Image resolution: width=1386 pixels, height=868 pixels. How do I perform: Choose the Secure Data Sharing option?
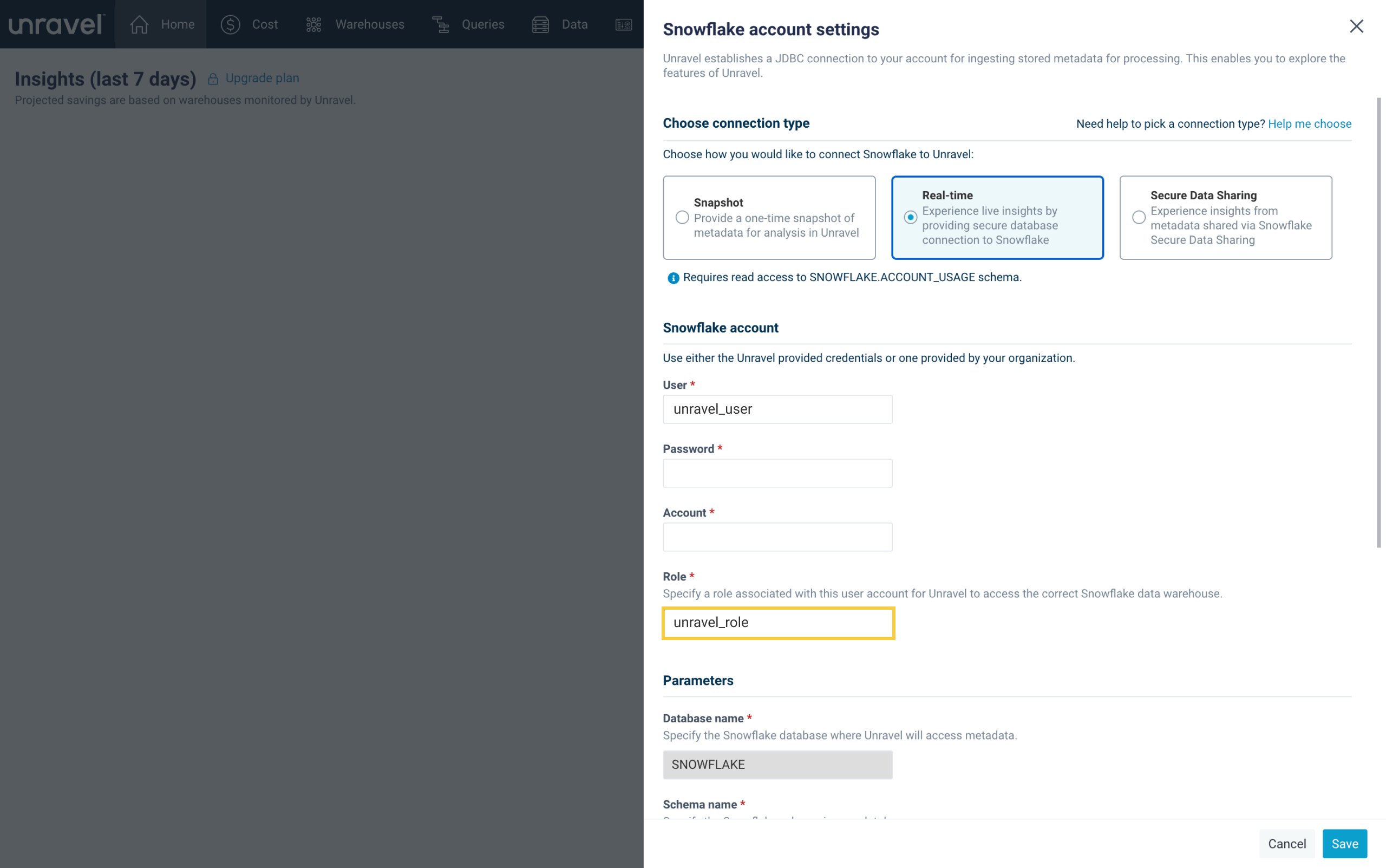tap(1139, 218)
